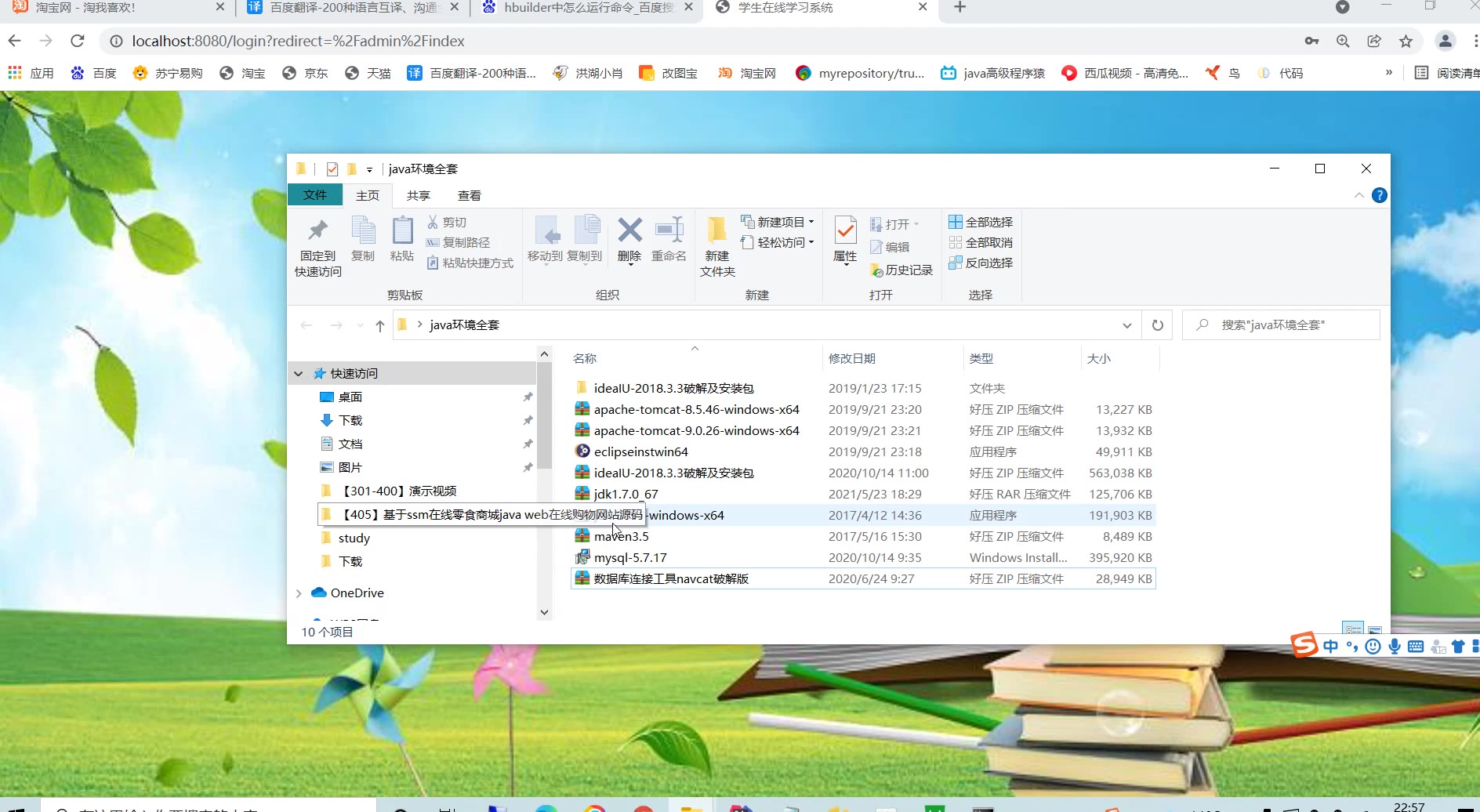Bookmark page with Chrome star icon
The image size is (1480, 812).
pos(1406,41)
